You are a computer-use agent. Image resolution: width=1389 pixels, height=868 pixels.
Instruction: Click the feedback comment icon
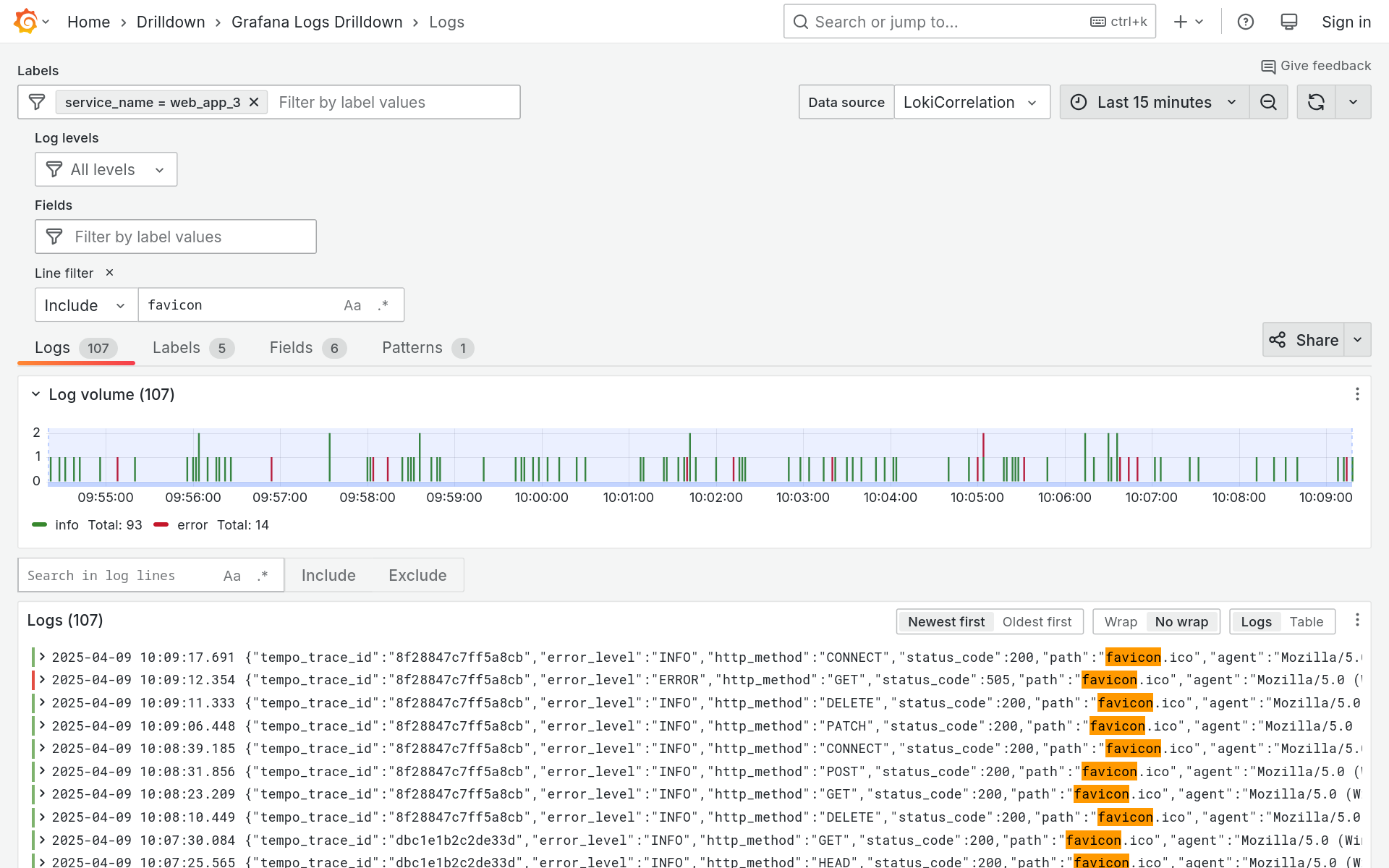point(1268,67)
